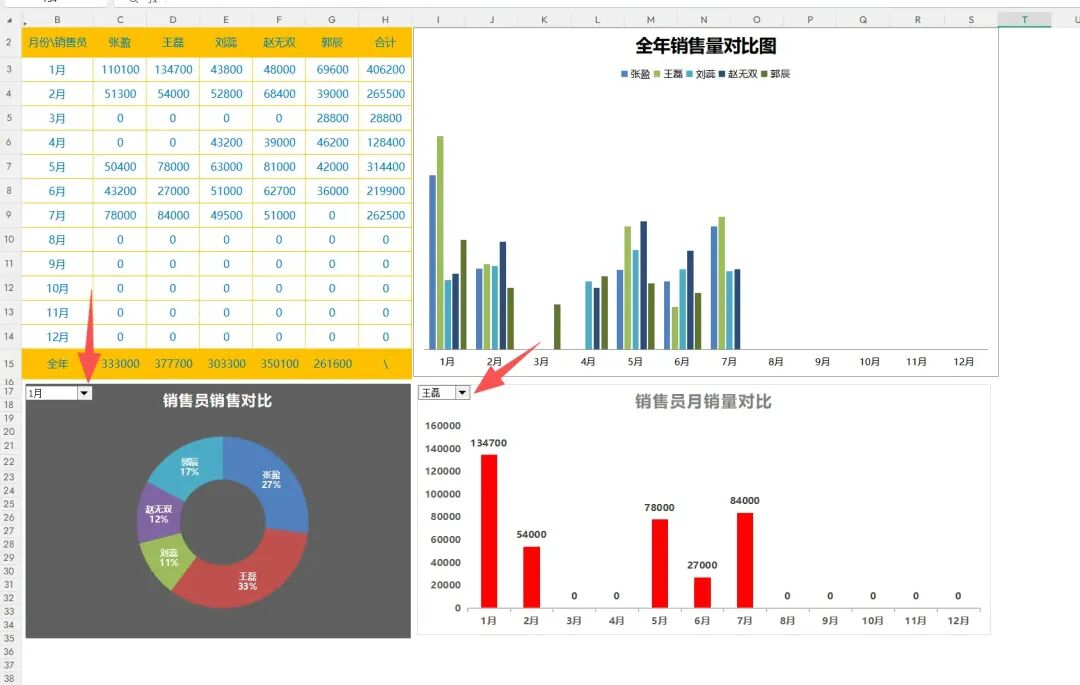Select the red 1月 bar in the bottom chart
Viewport: 1080px width, 685px height.
(489, 530)
